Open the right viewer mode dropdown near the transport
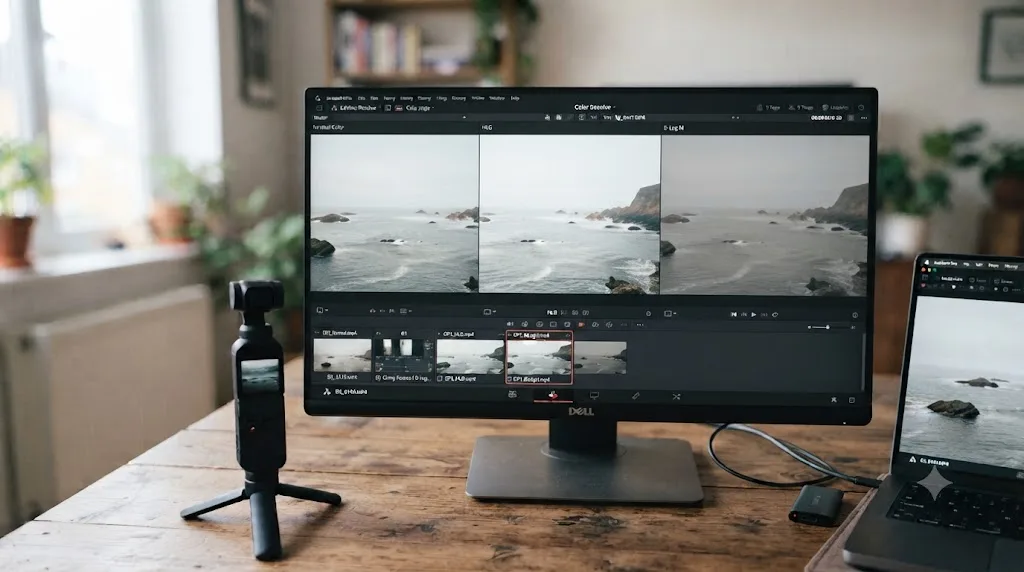The width and height of the screenshot is (1024, 572). 669,313
